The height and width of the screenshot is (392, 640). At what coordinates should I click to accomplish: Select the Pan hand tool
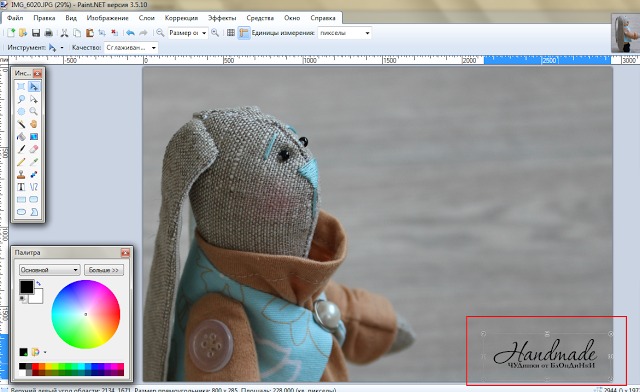coord(34,124)
